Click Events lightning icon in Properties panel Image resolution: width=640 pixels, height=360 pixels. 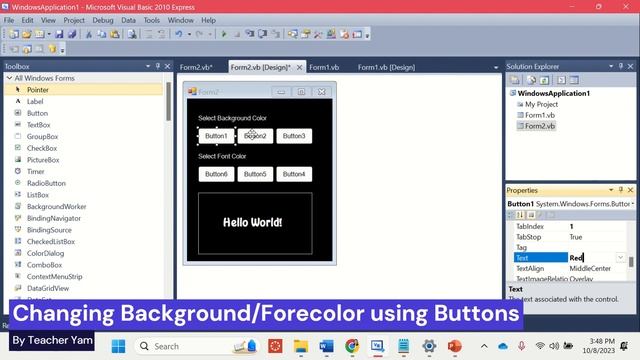click(x=540, y=215)
